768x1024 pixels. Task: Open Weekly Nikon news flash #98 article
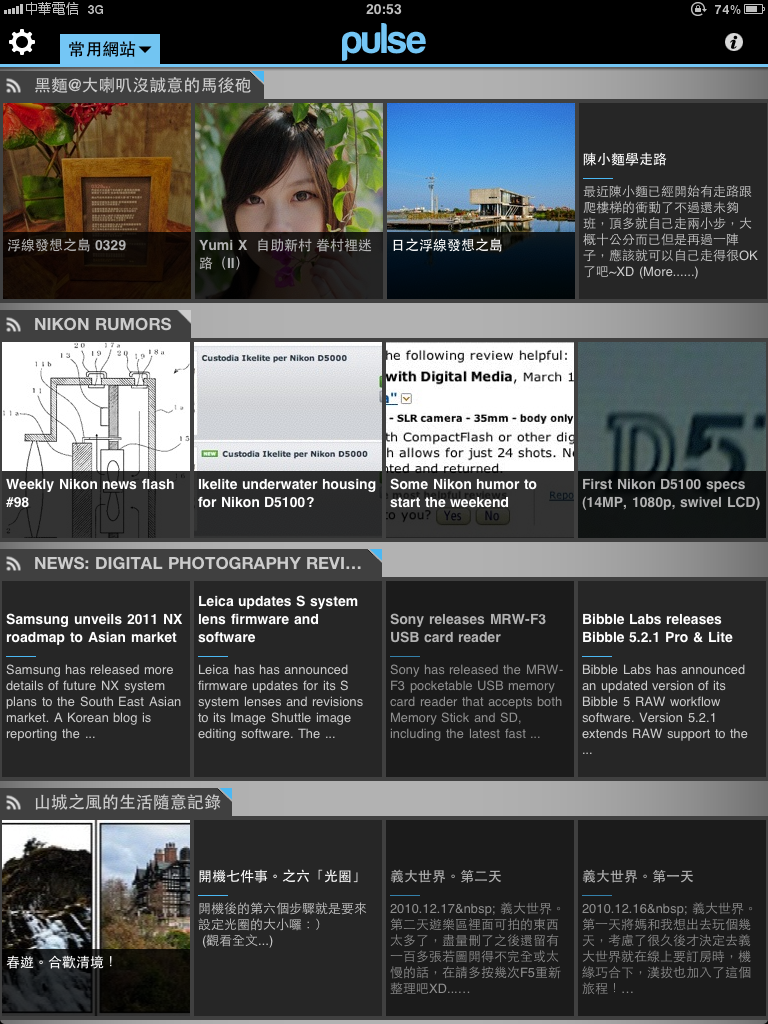click(96, 440)
